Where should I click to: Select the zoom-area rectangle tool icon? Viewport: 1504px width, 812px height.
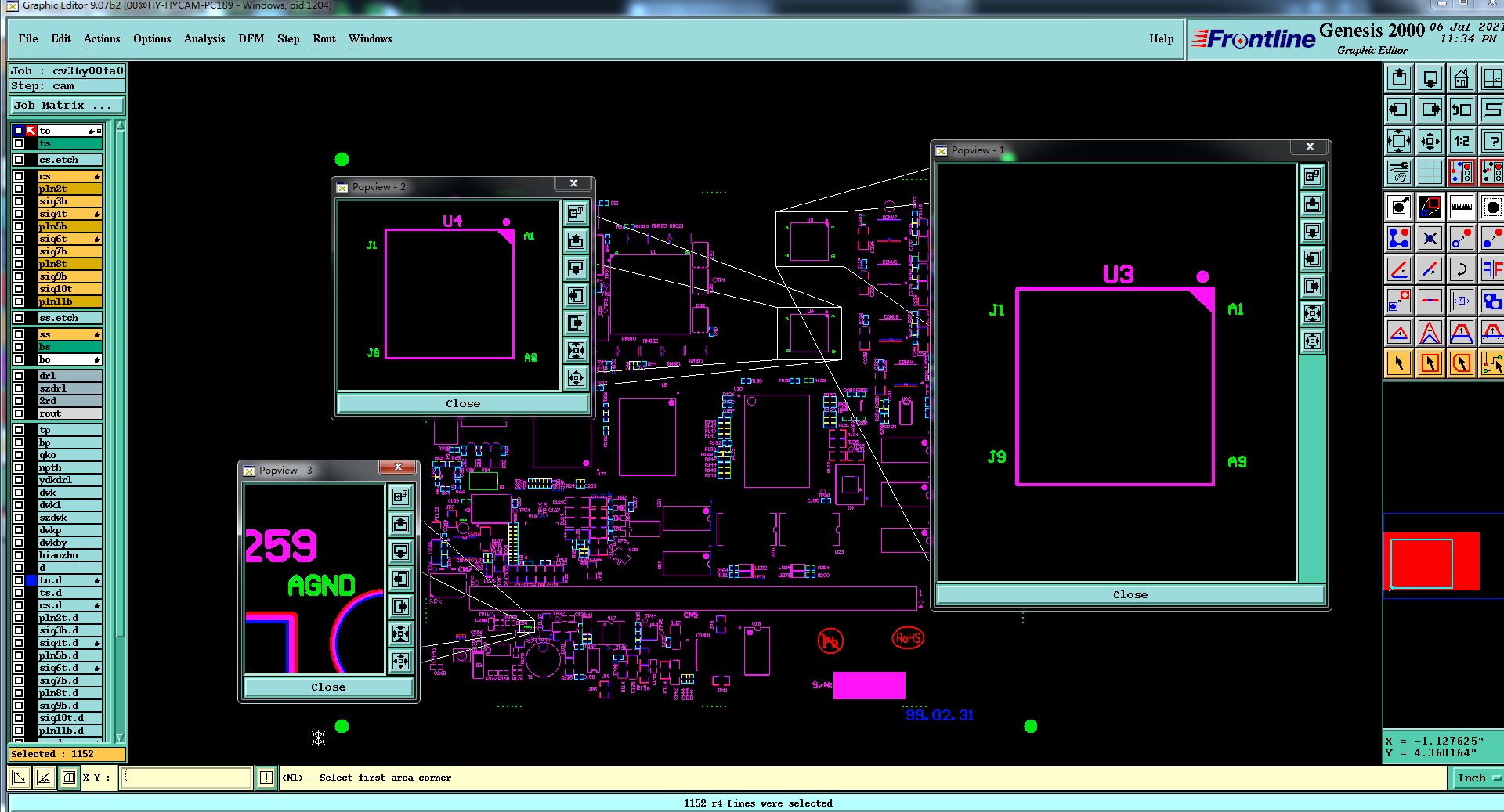[1430, 208]
